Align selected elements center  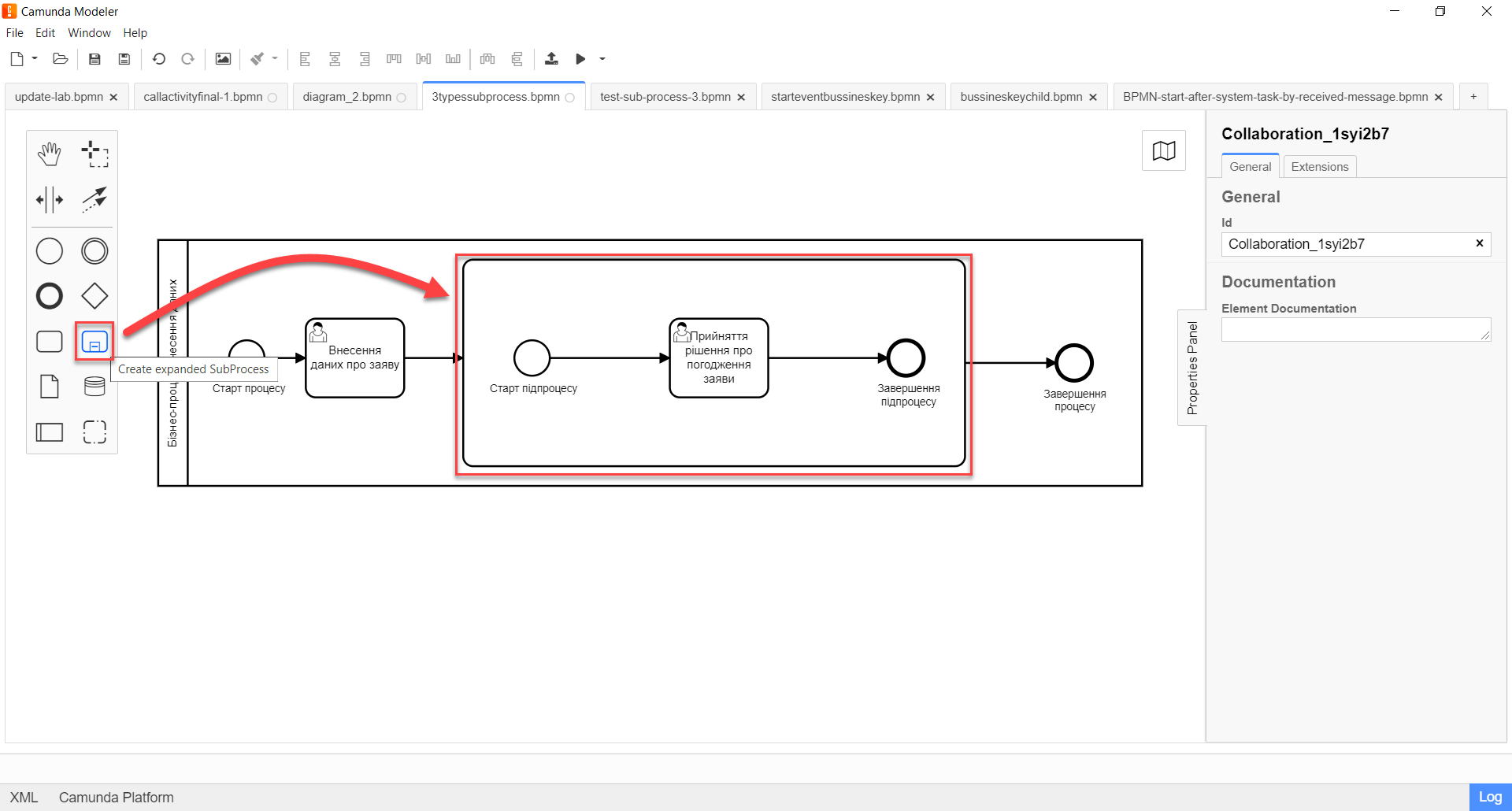coord(335,59)
